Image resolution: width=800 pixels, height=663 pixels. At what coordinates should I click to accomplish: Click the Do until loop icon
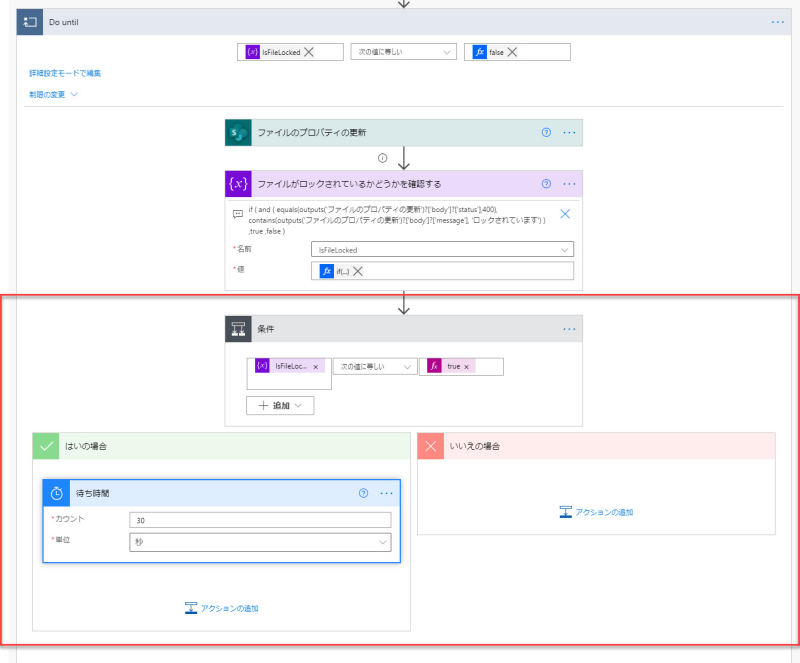tap(30, 22)
